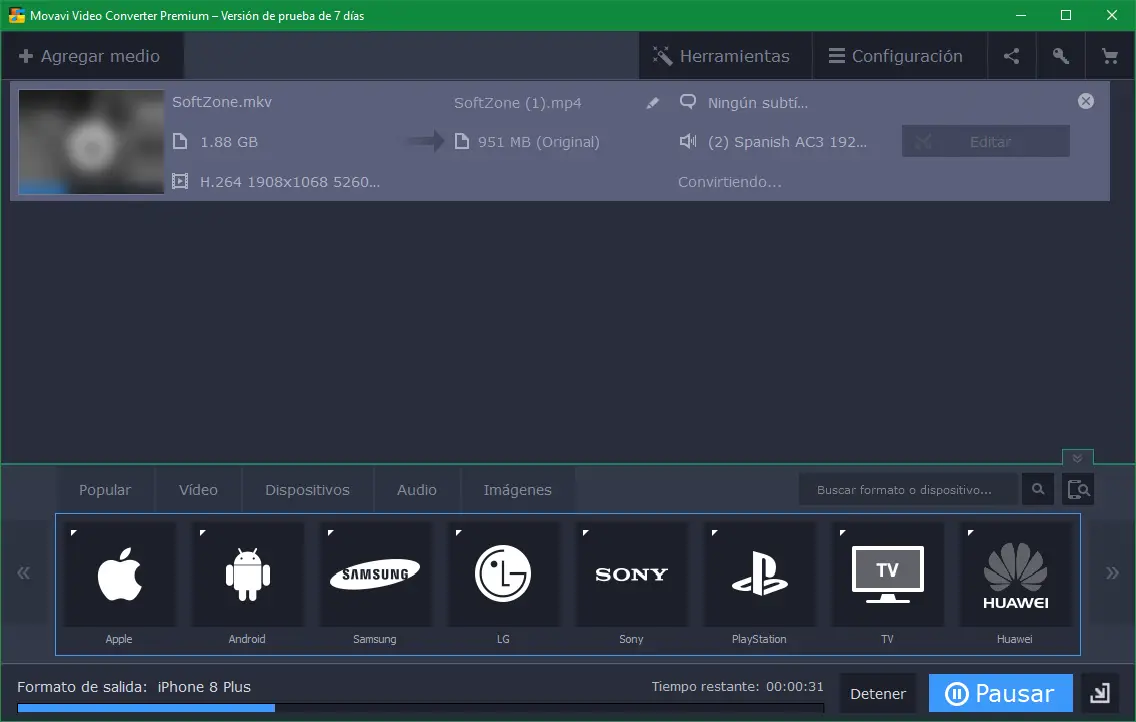Image resolution: width=1136 pixels, height=722 pixels.
Task: Switch to the Imágenes tab
Action: [517, 490]
